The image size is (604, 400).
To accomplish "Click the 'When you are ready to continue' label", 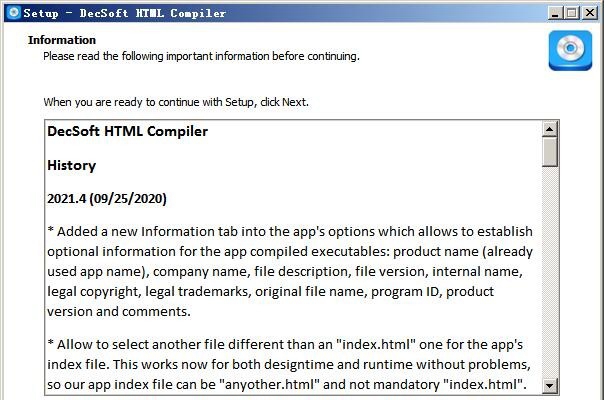I will click(176, 102).
